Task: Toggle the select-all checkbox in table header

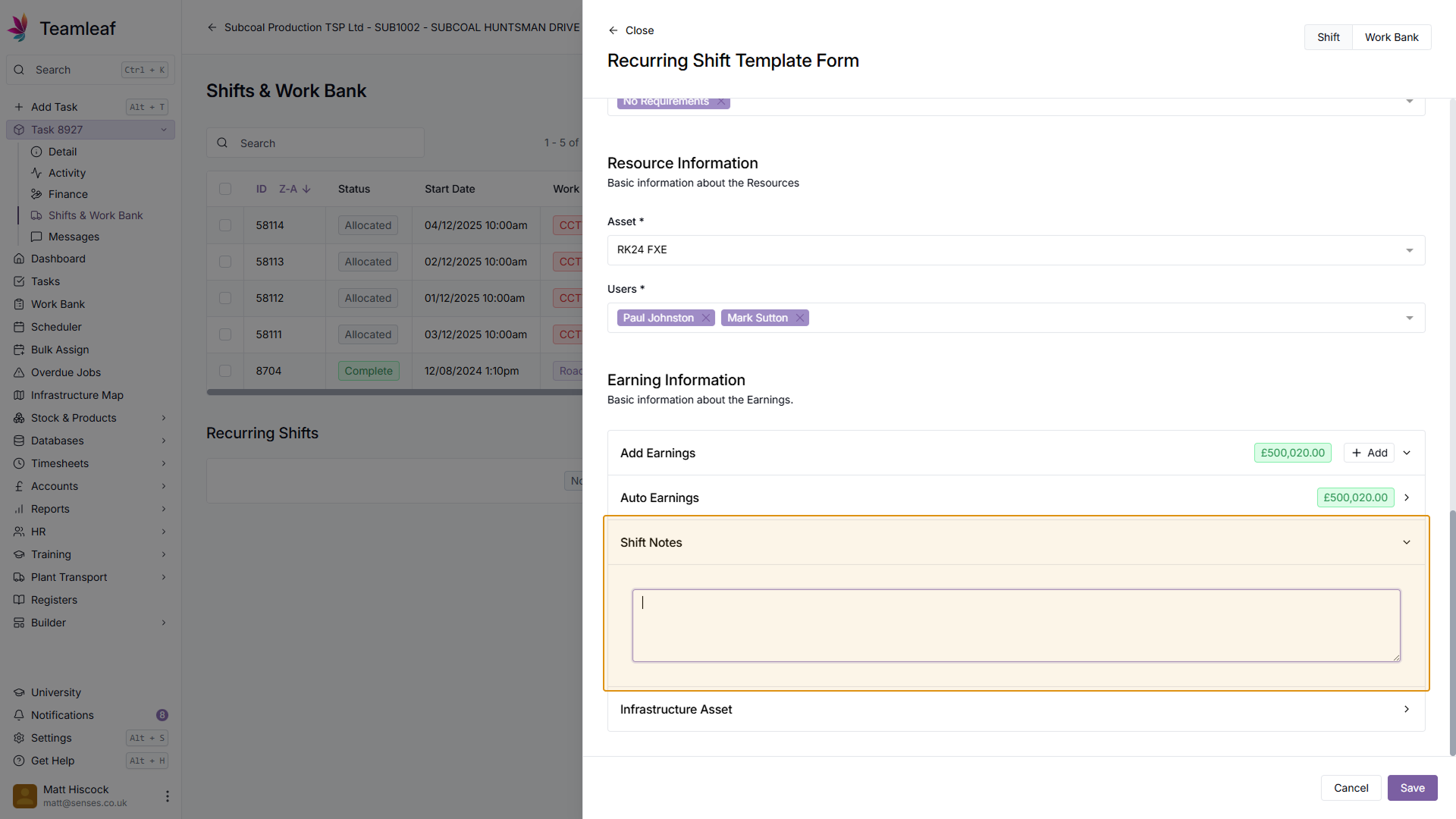Action: click(225, 189)
